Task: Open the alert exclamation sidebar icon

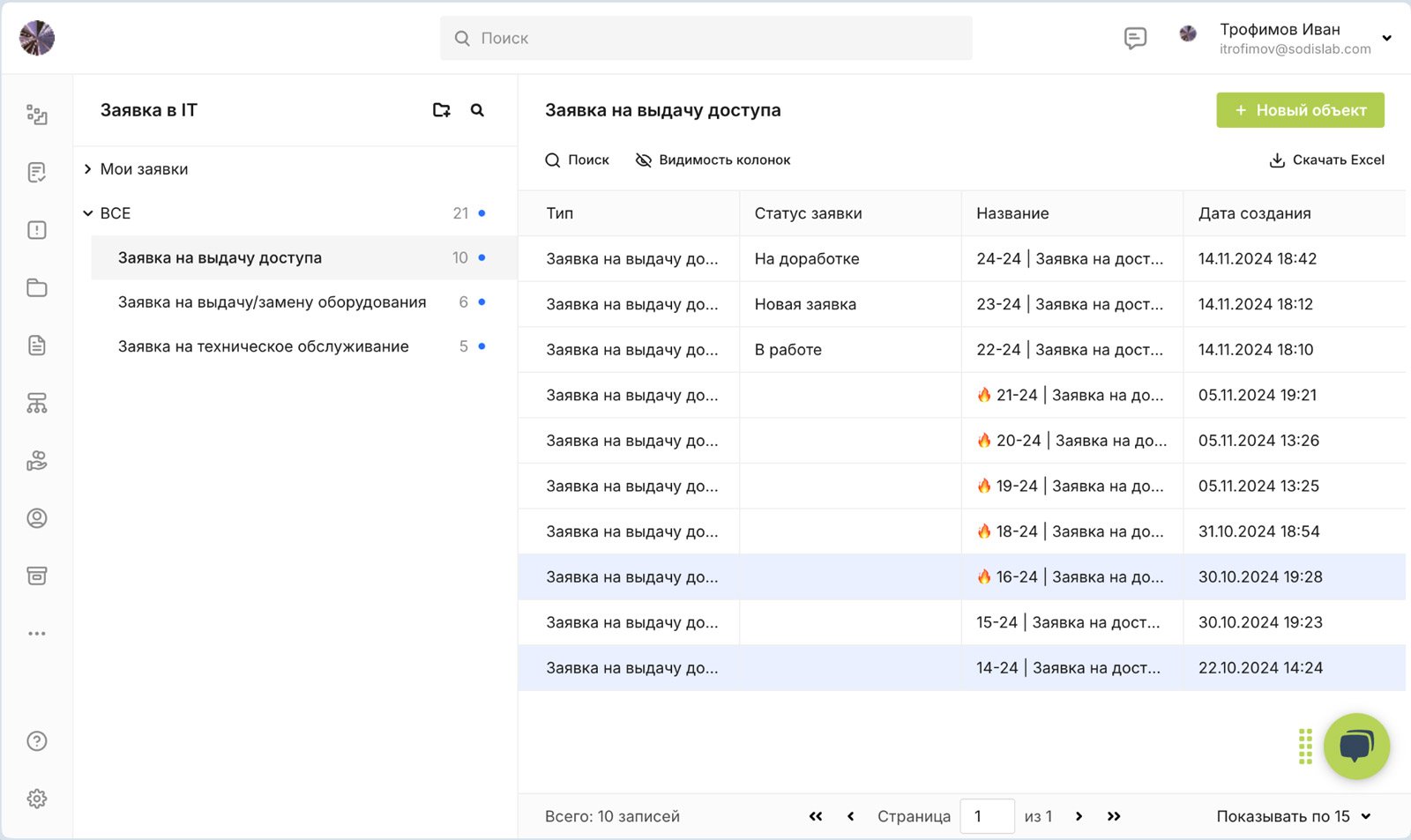Action: click(37, 230)
